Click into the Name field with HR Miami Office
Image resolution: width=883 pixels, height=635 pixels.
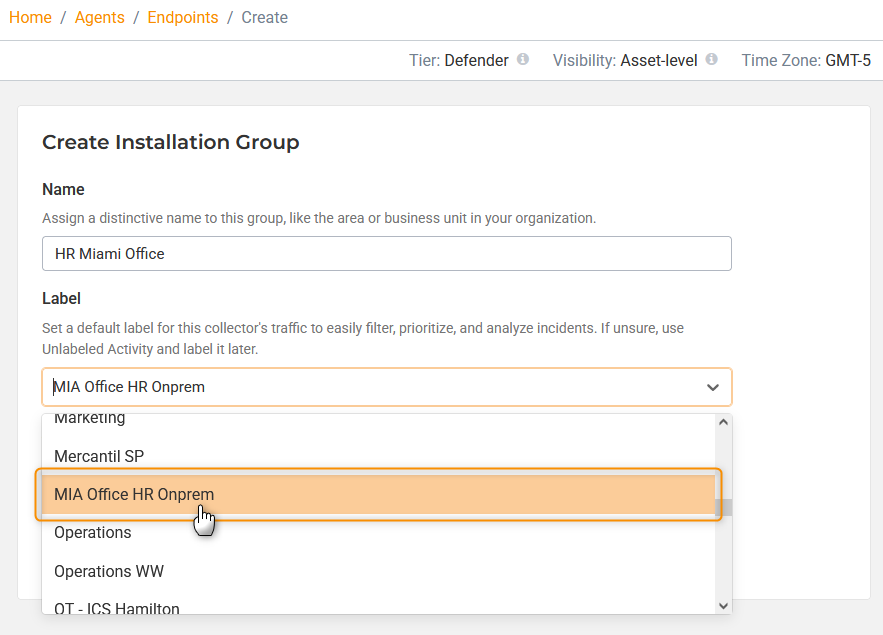click(386, 254)
